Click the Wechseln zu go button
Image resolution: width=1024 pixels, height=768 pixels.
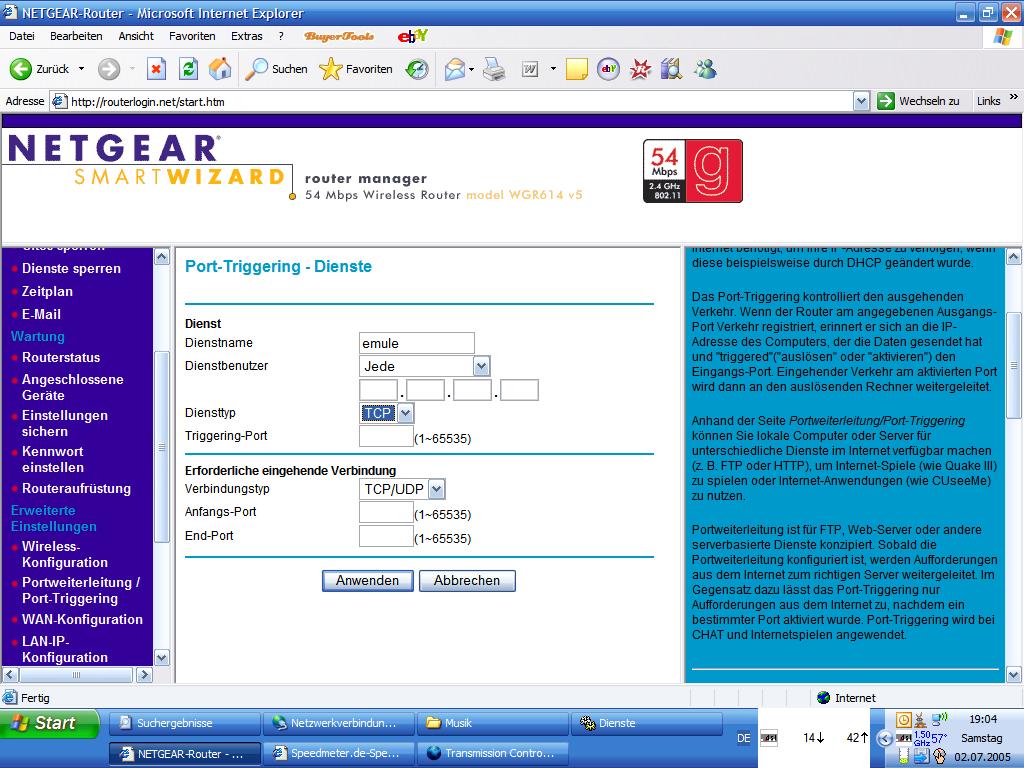coord(918,101)
